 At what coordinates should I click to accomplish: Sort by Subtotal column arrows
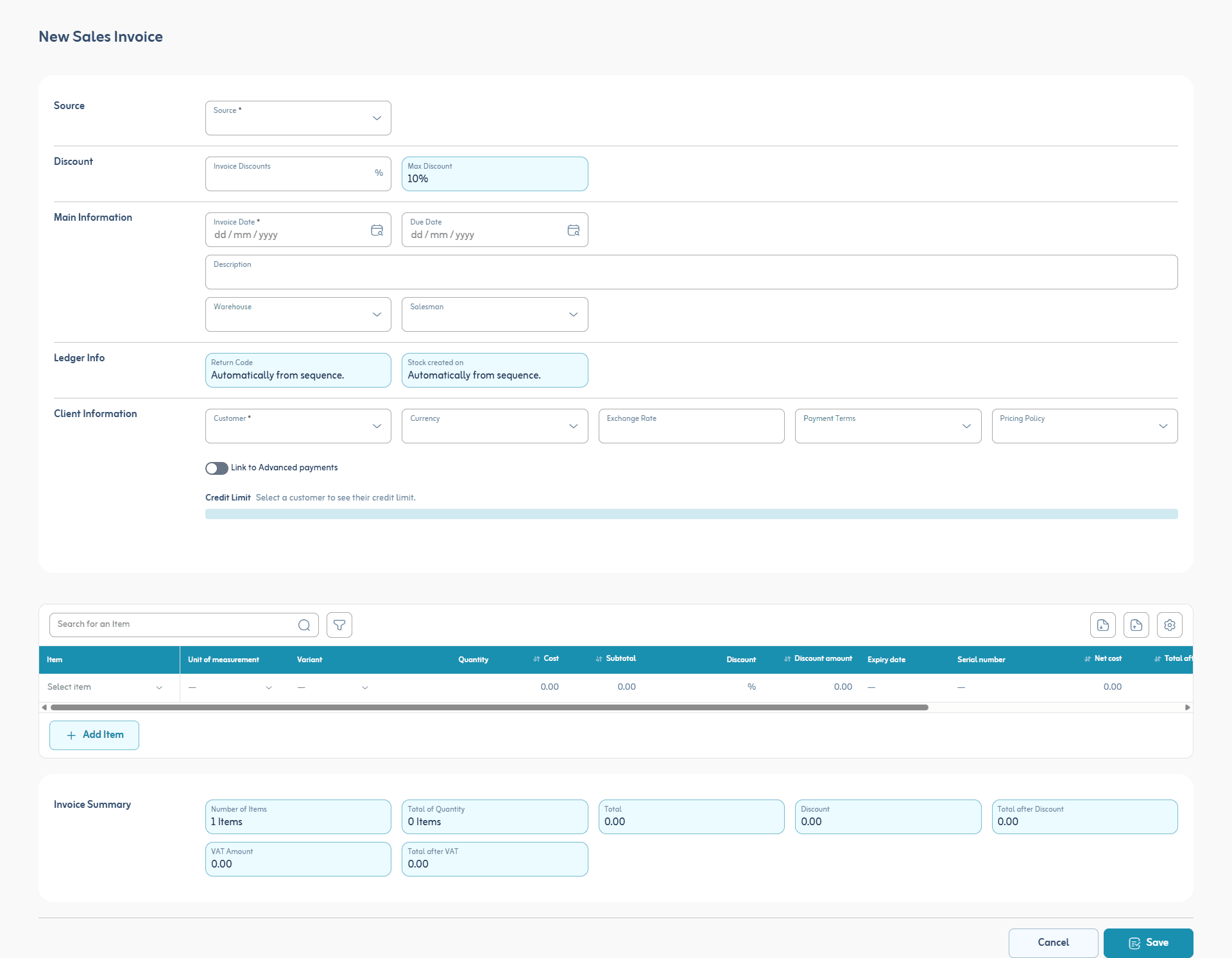pyautogui.click(x=599, y=659)
